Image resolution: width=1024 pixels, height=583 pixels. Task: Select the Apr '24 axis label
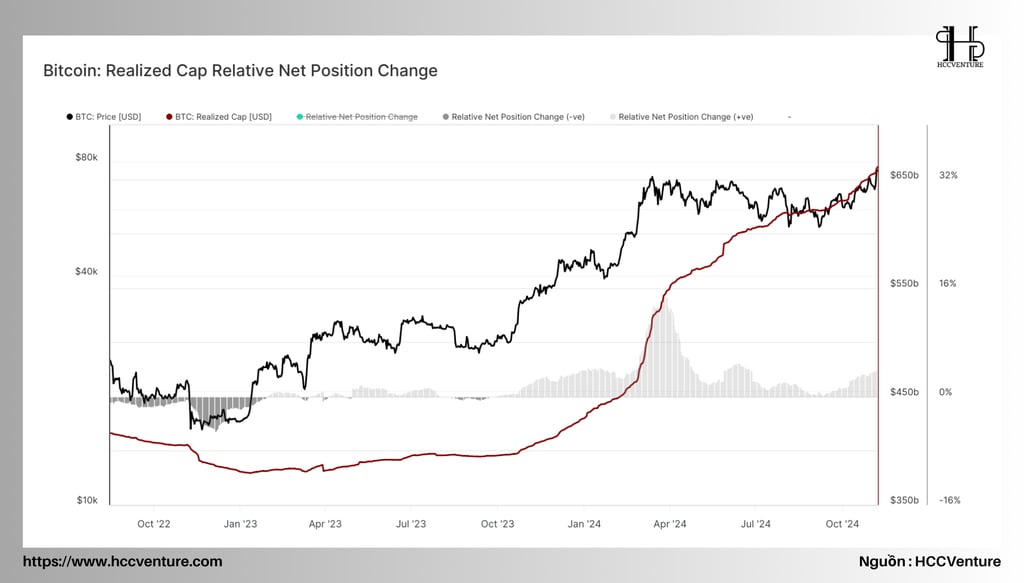coord(670,524)
